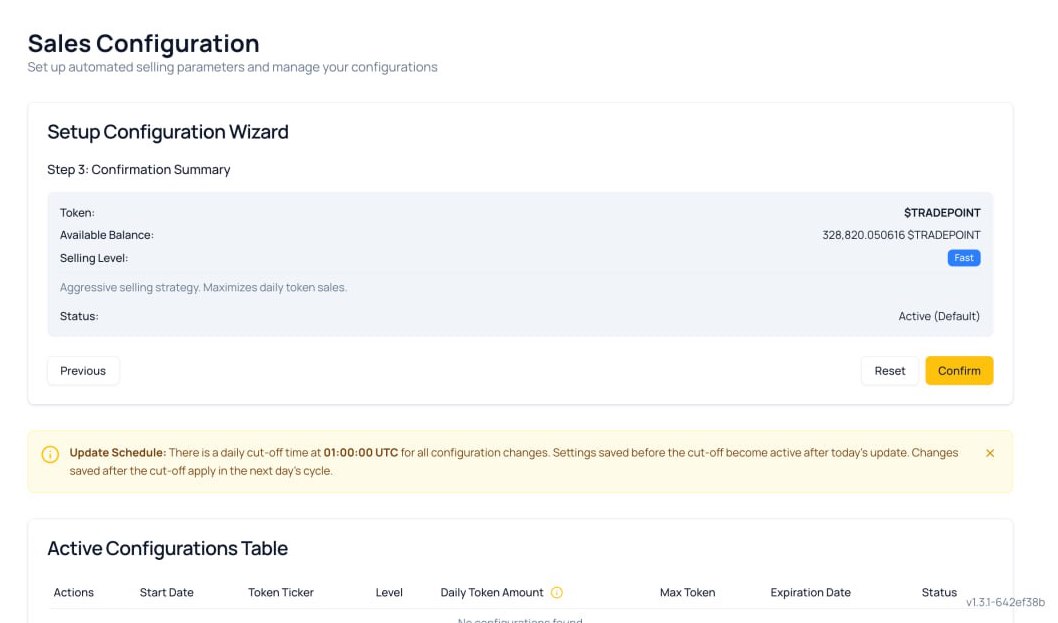
Task: Click the Active (Default) status value
Action: coord(939,316)
